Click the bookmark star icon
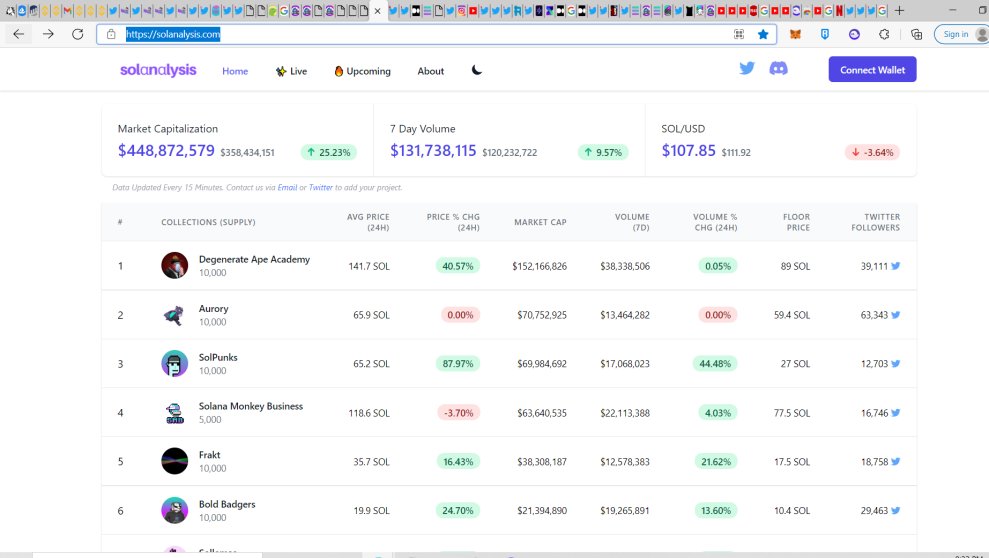 click(763, 34)
